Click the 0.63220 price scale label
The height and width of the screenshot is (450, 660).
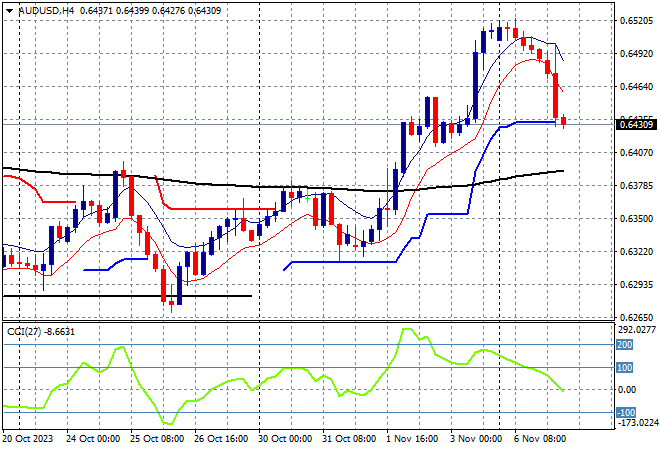click(x=636, y=252)
